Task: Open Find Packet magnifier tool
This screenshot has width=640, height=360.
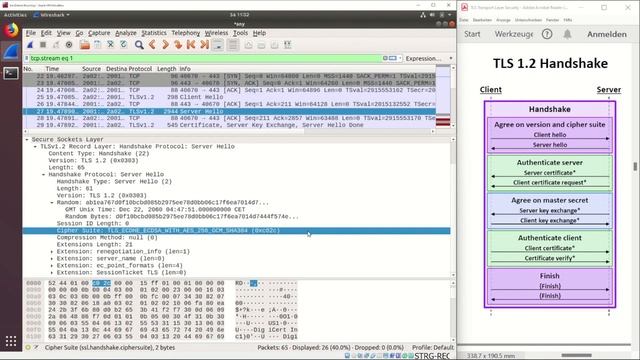Action: tap(139, 45)
